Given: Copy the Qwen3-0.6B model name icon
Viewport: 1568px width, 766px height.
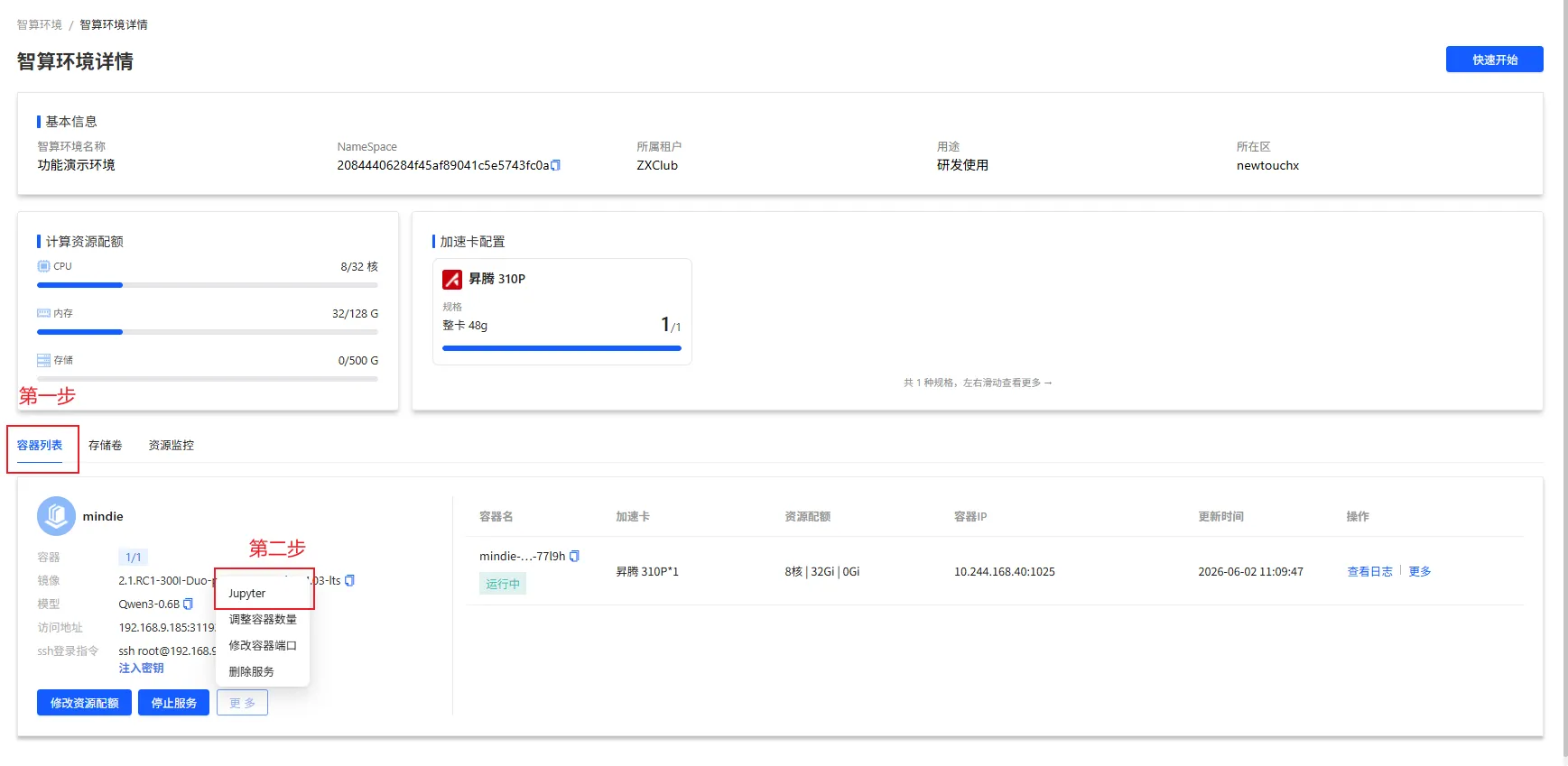Looking at the screenshot, I should pyautogui.click(x=188, y=604).
